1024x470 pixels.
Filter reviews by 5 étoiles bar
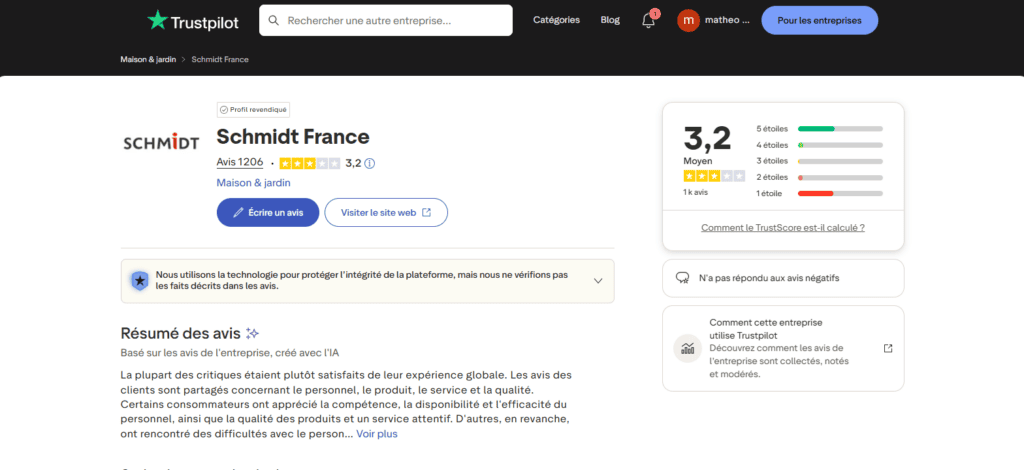[840, 129]
